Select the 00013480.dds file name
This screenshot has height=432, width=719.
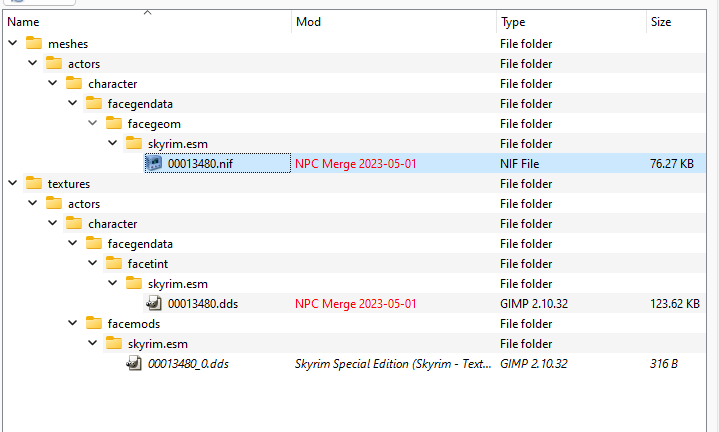tap(203, 304)
